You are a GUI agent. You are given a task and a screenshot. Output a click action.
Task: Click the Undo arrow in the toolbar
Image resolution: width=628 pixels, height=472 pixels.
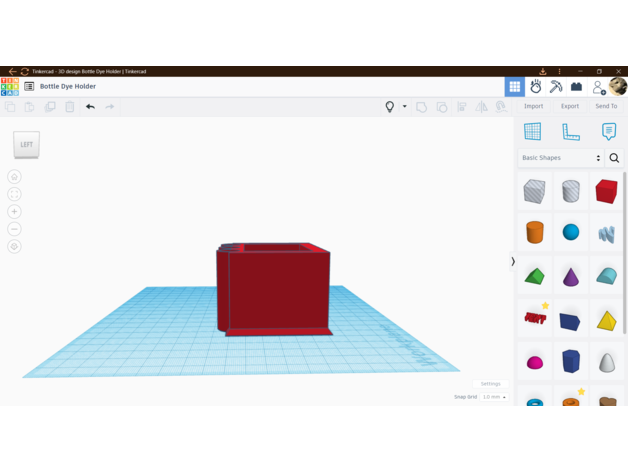pyautogui.click(x=90, y=106)
